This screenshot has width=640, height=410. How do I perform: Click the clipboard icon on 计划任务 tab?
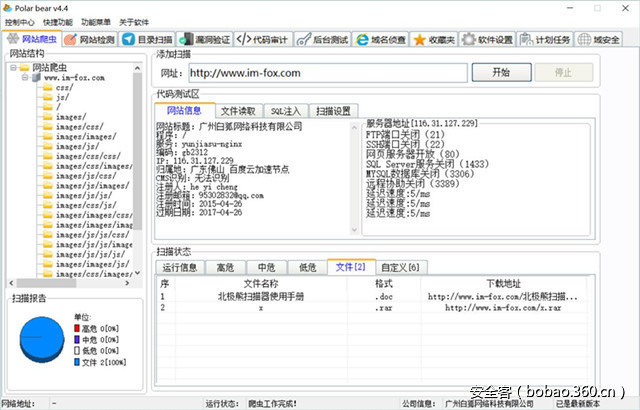pos(526,40)
